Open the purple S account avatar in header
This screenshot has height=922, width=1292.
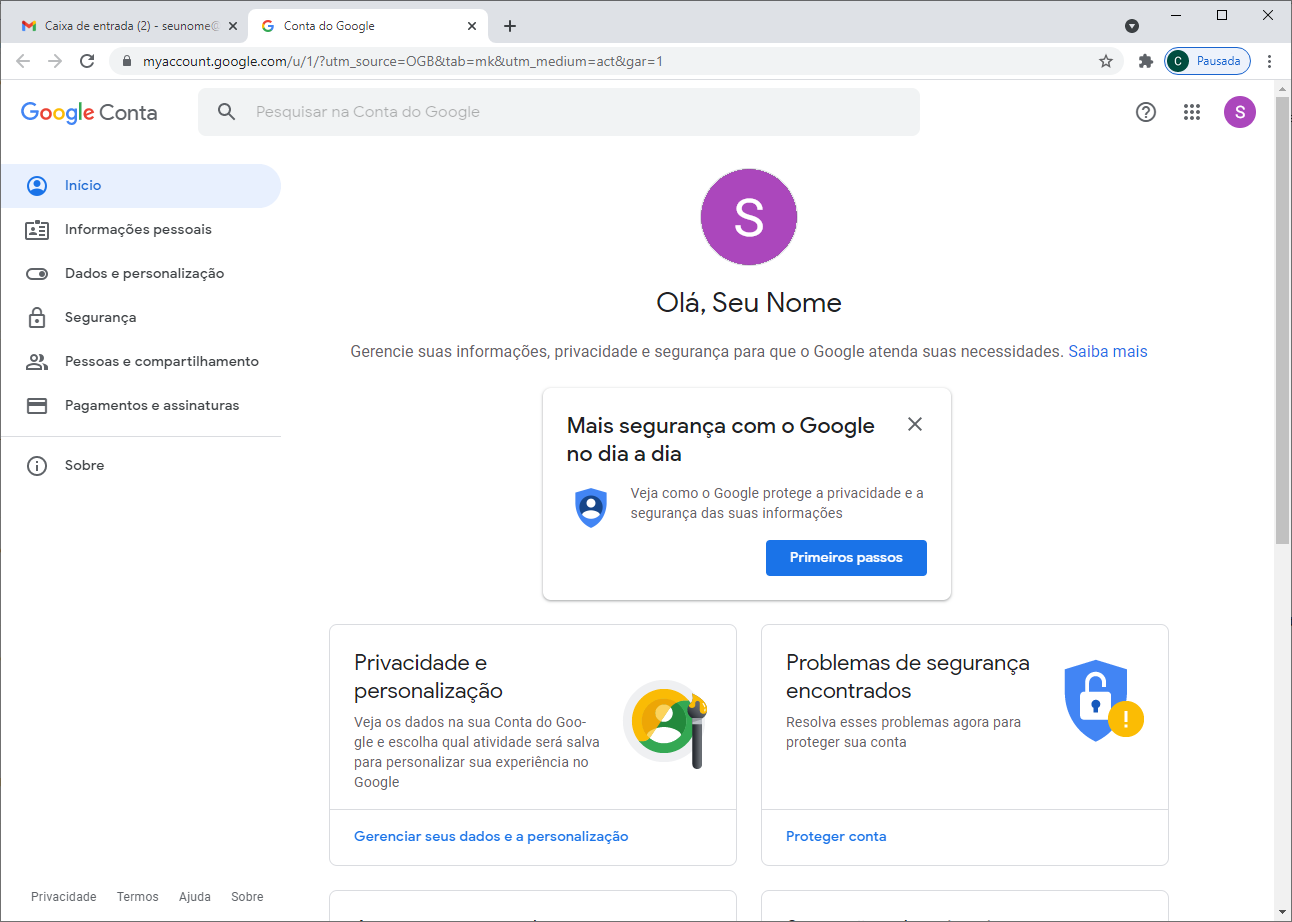[1240, 112]
